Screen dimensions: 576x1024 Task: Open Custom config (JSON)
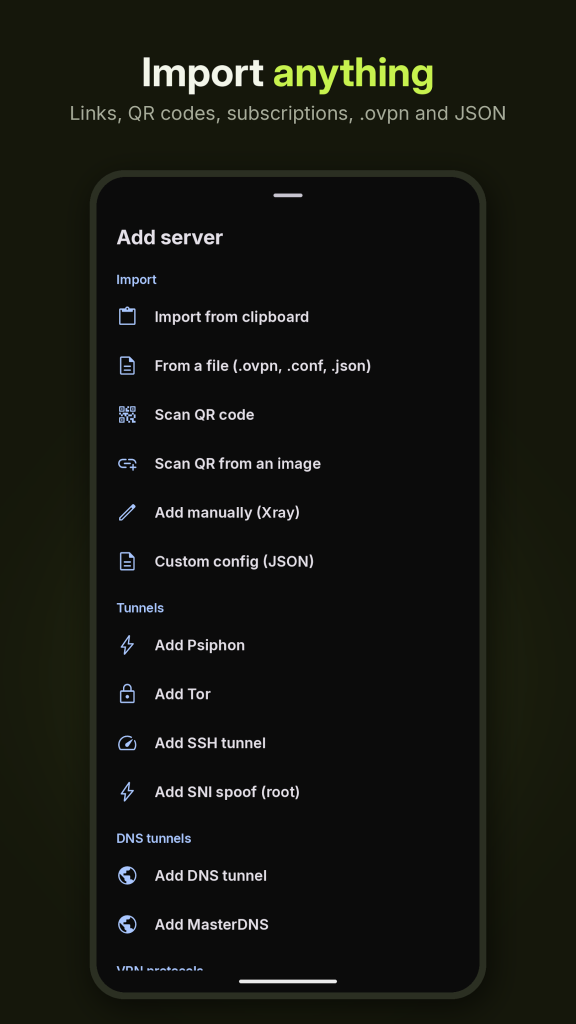pos(288,562)
